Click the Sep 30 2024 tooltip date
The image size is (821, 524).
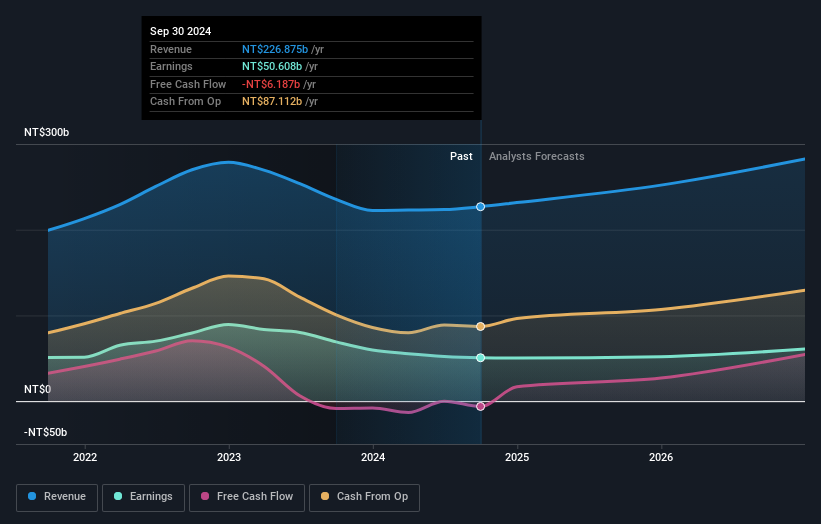click(181, 31)
